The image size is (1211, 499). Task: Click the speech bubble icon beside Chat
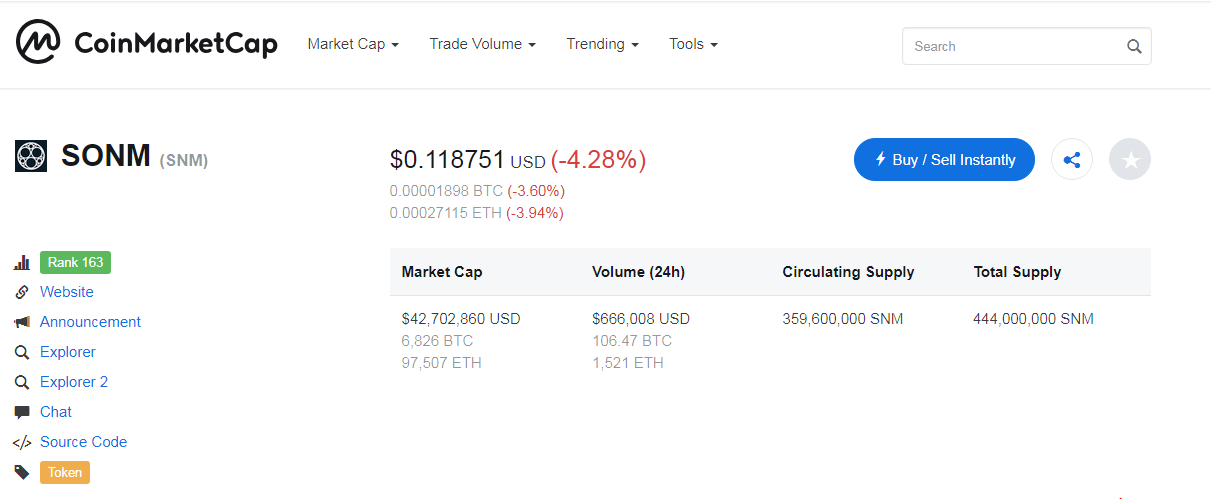21,412
